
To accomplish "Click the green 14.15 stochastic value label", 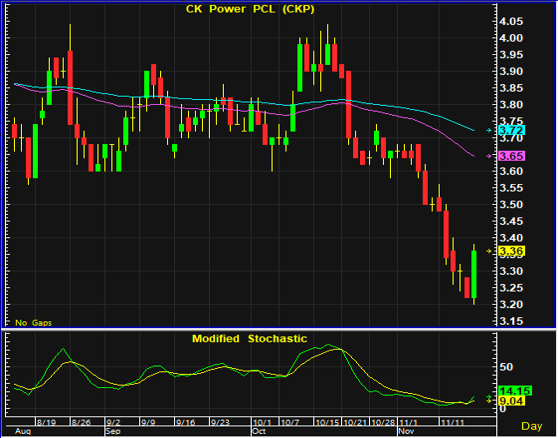I will point(515,391).
